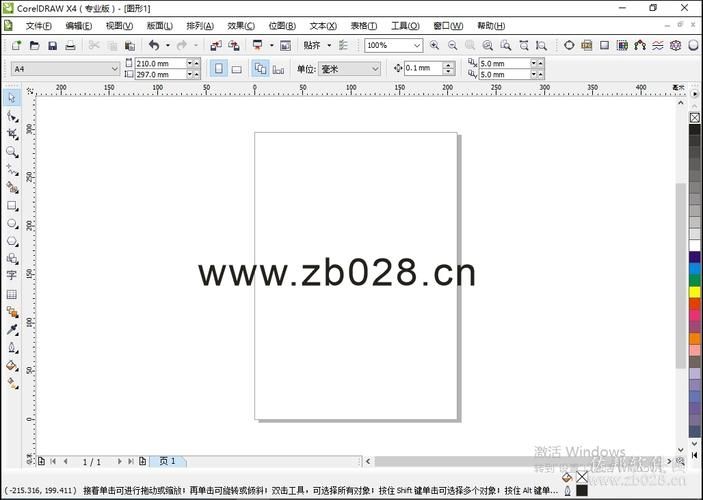The height and width of the screenshot is (500, 703).
Task: Apply layout to current page only
Action: click(x=278, y=69)
